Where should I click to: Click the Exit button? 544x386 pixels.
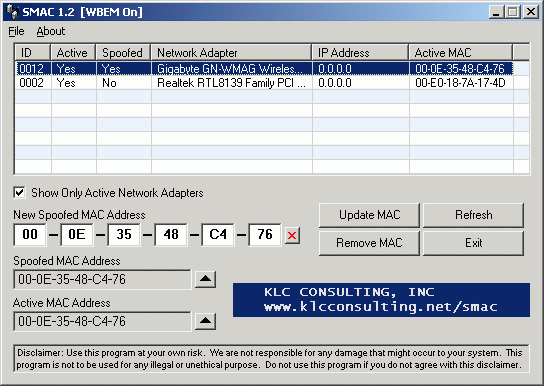coord(473,243)
